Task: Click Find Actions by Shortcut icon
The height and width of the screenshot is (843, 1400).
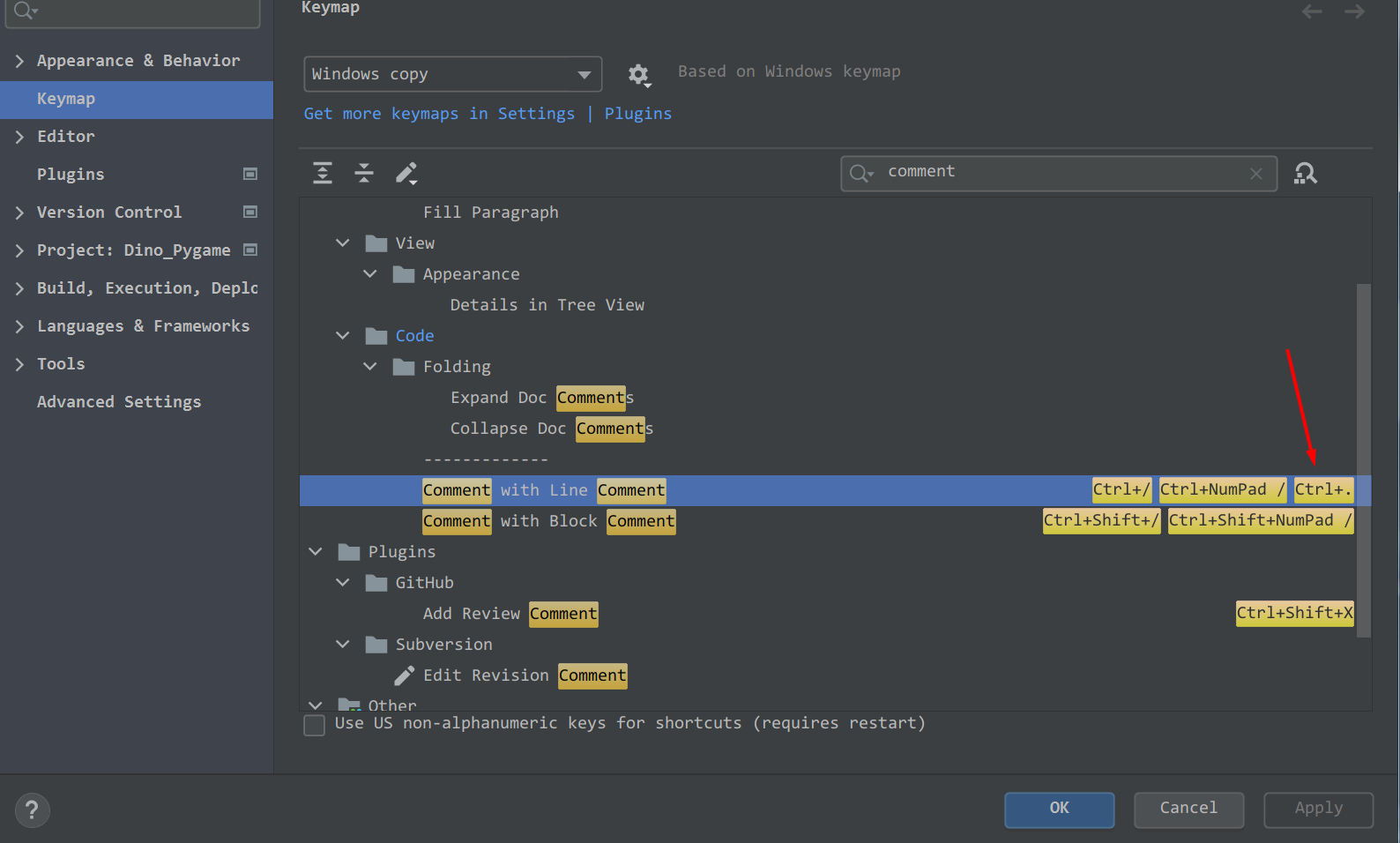Action: (1306, 173)
